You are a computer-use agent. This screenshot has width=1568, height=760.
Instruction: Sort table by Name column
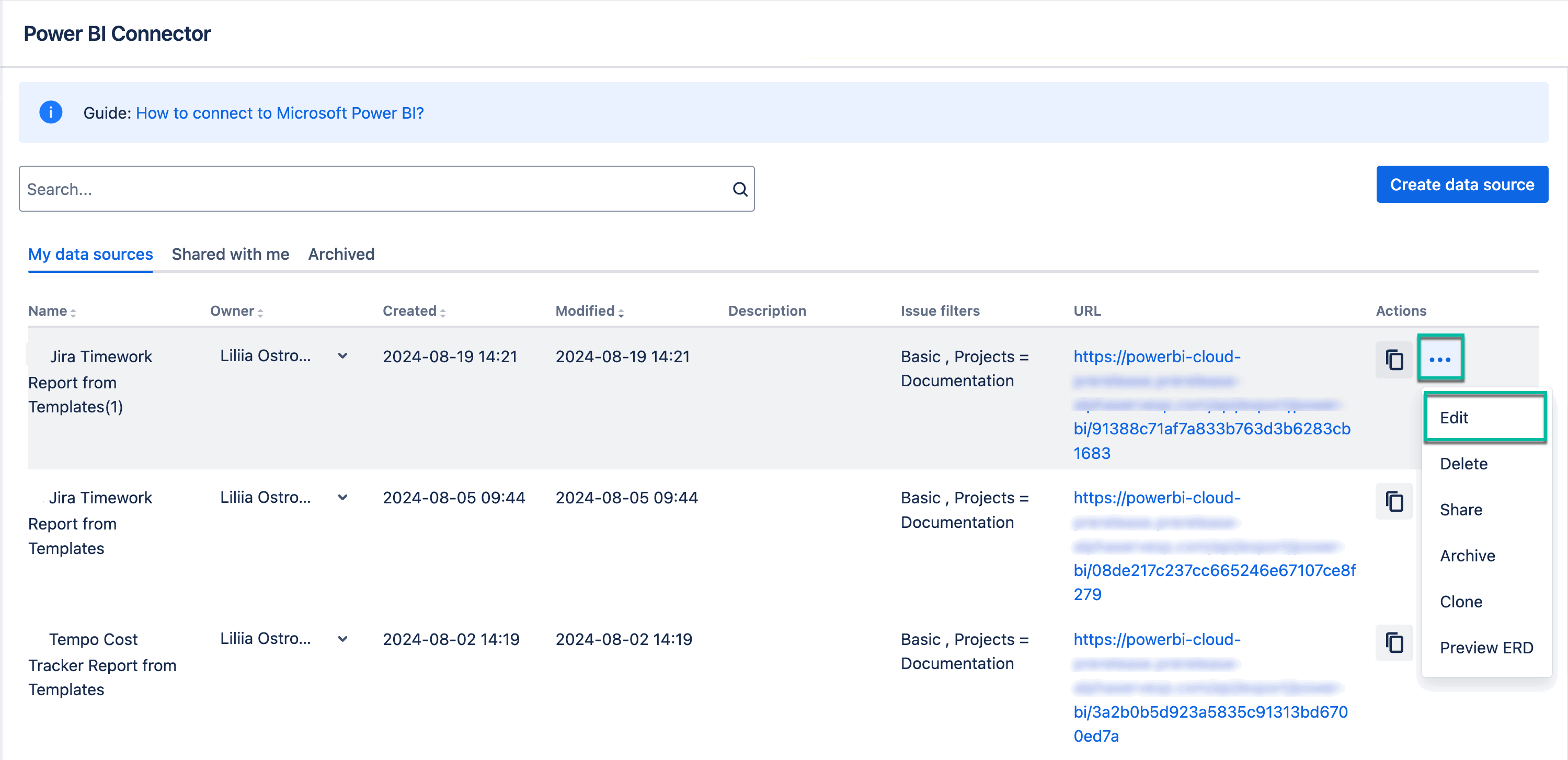(x=52, y=312)
